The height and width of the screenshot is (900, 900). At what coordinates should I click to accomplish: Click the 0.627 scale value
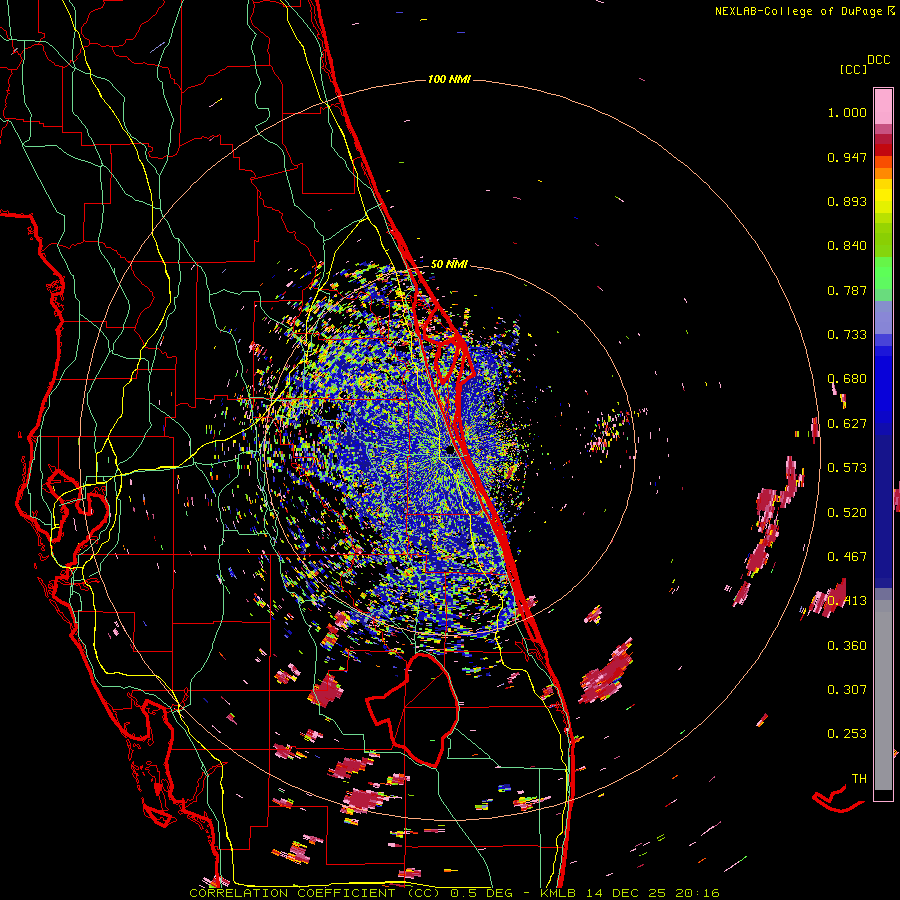pyautogui.click(x=847, y=424)
